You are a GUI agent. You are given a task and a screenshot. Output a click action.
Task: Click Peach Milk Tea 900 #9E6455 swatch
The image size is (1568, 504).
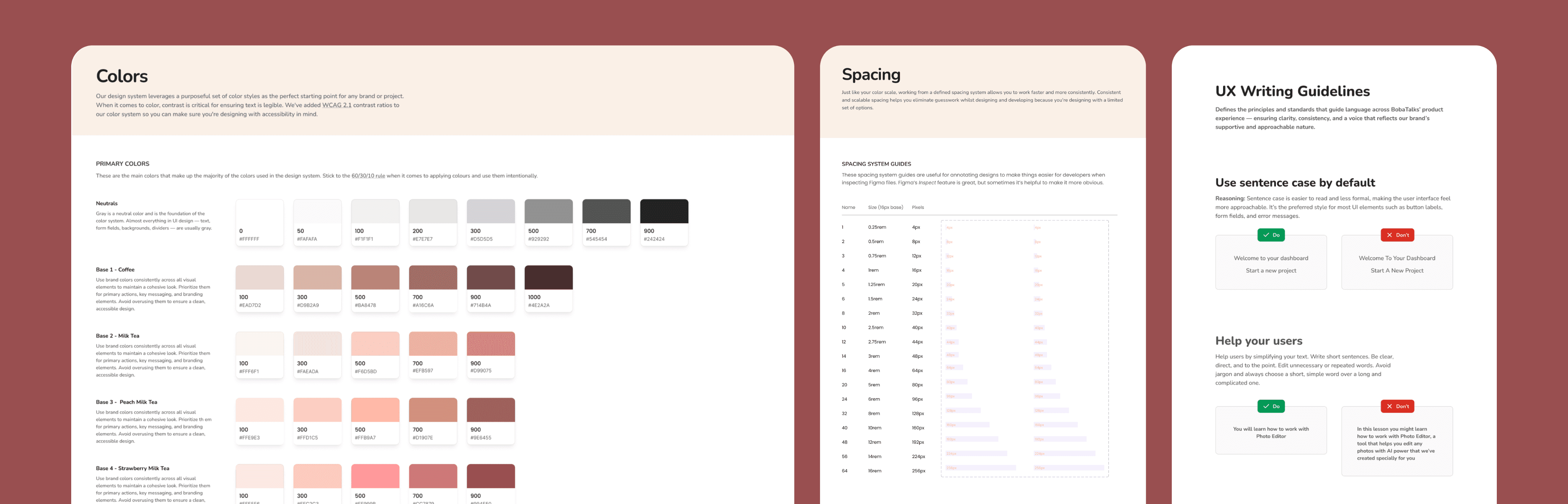pyautogui.click(x=490, y=421)
